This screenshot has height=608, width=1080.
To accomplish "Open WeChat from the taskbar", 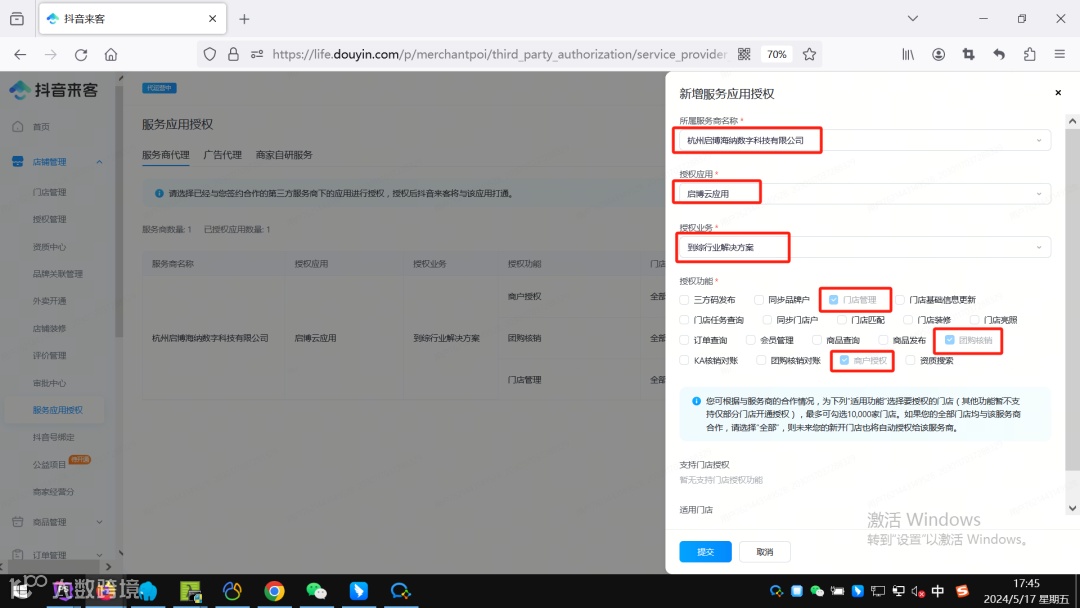I will pos(316,591).
